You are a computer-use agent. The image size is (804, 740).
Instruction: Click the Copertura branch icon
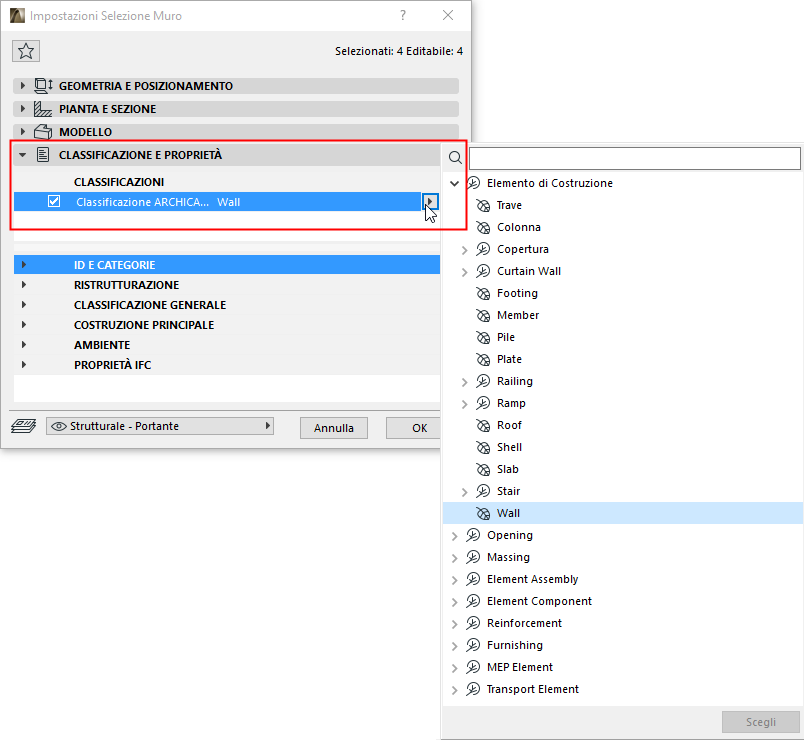(x=483, y=249)
